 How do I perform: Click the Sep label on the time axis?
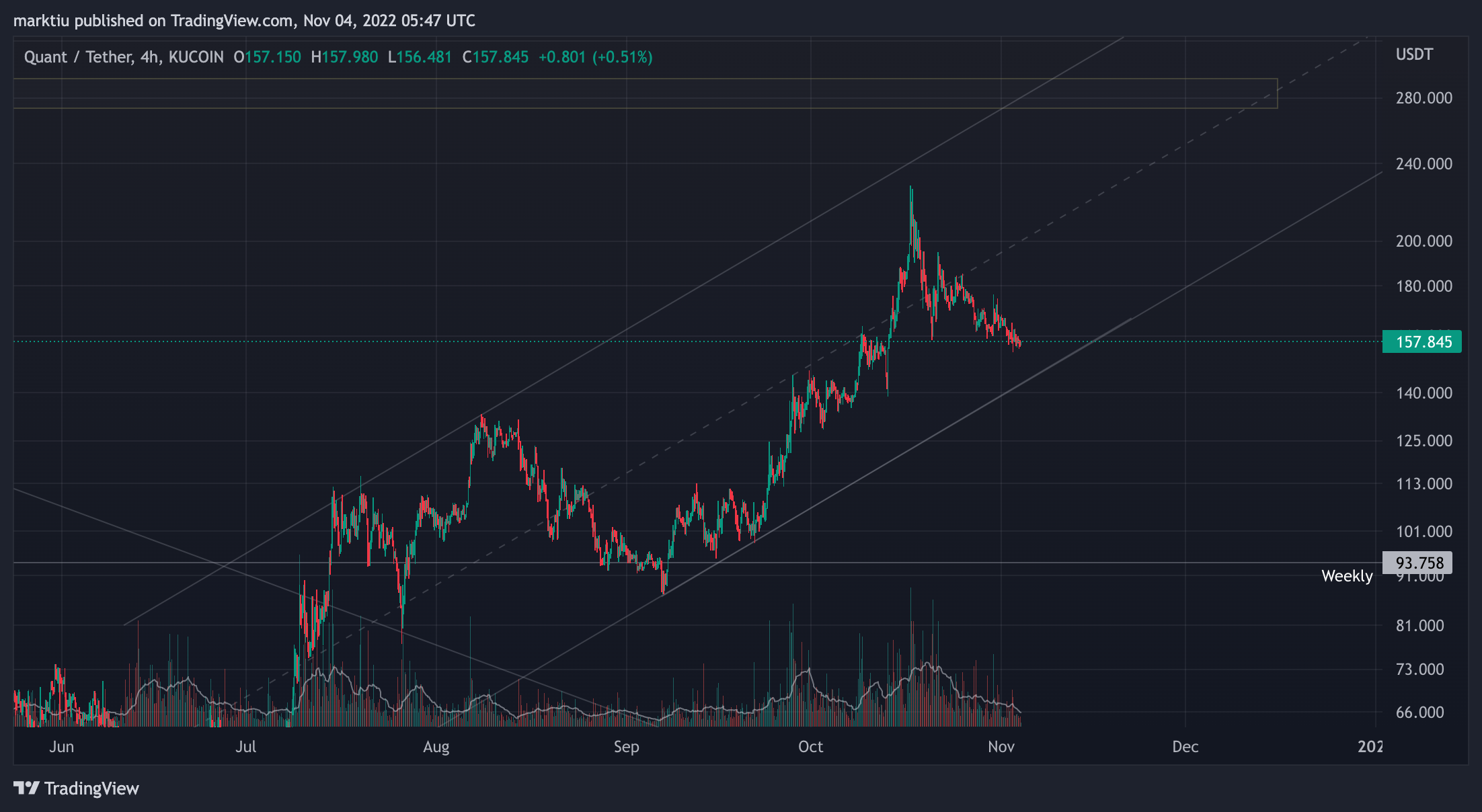[x=627, y=747]
